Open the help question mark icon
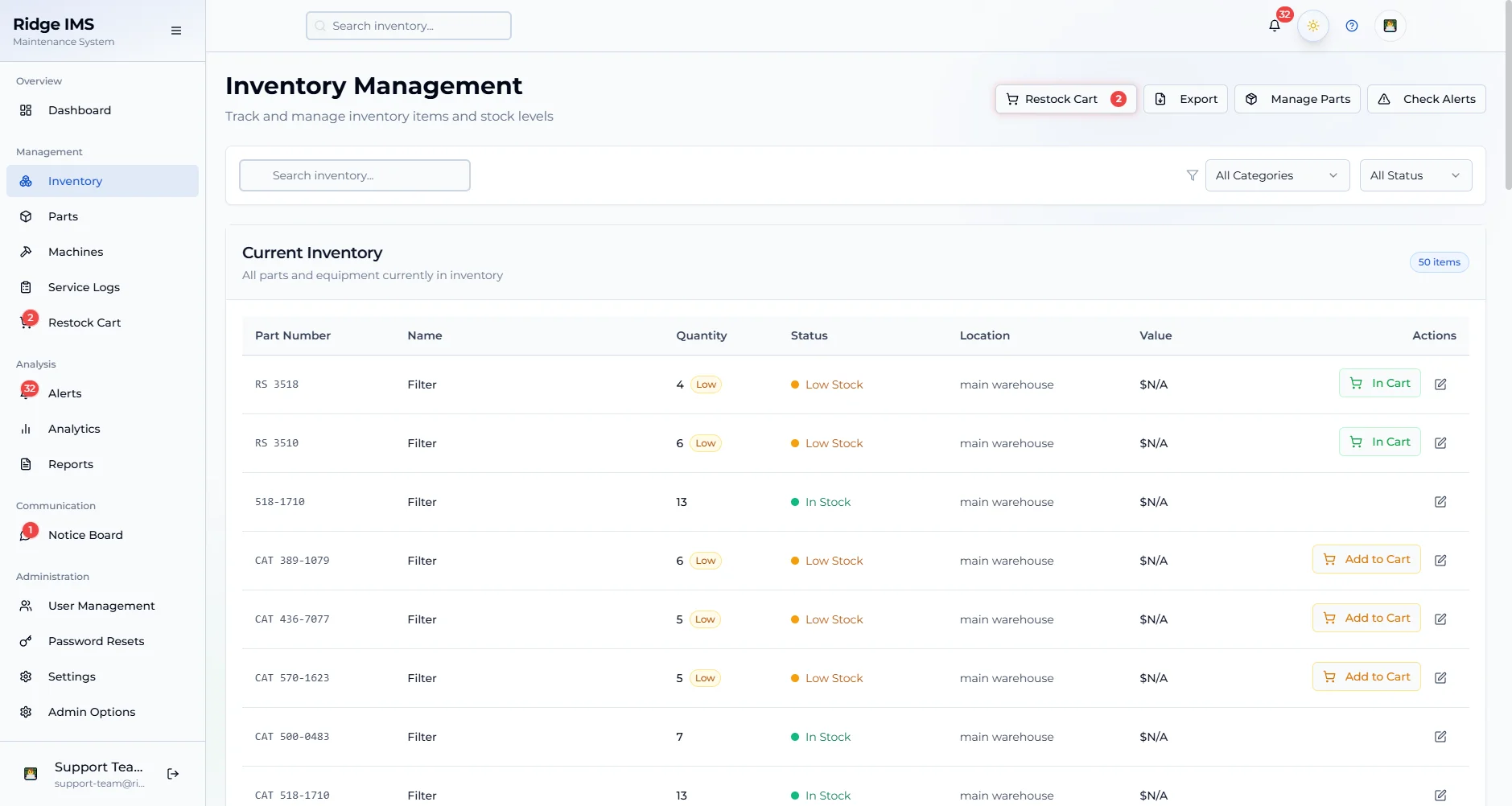 [x=1351, y=26]
